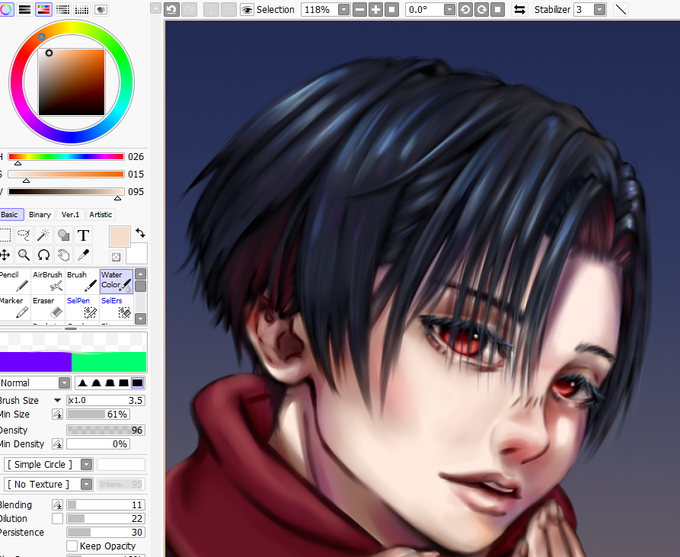Click the Undo arrow button
The height and width of the screenshot is (557, 680).
tap(172, 10)
